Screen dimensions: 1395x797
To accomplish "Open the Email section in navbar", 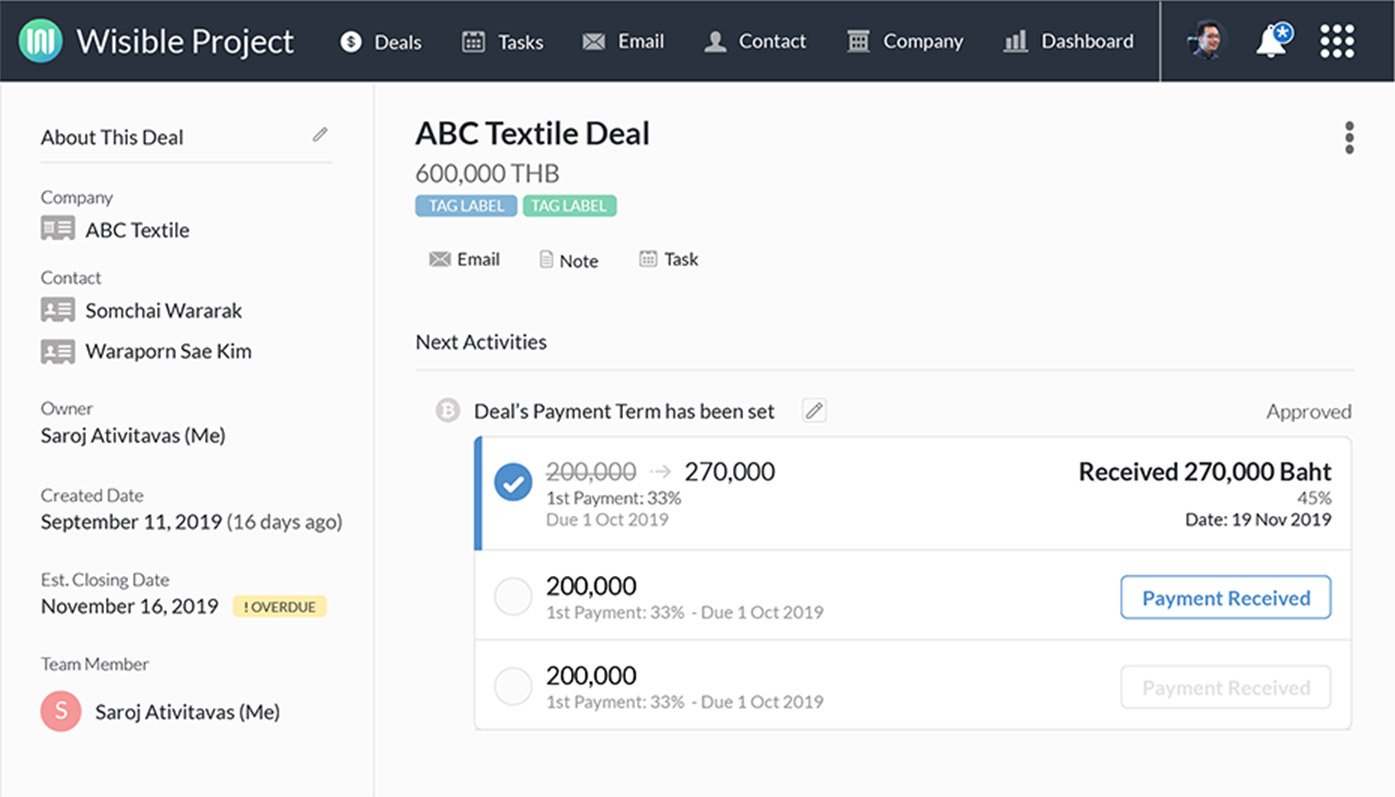I will tap(623, 42).
